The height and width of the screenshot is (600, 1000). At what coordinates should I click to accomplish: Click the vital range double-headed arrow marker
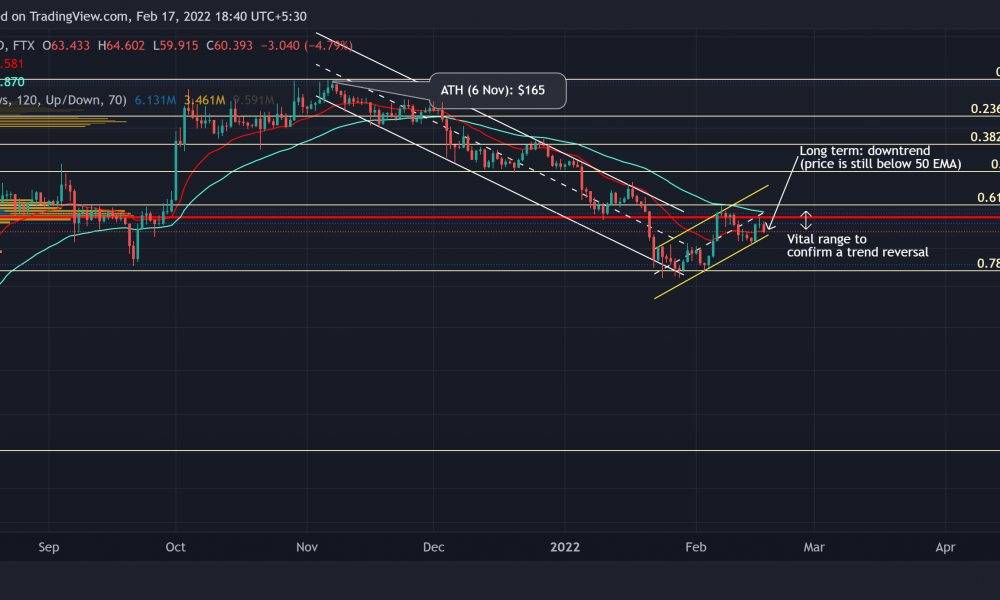click(x=805, y=221)
